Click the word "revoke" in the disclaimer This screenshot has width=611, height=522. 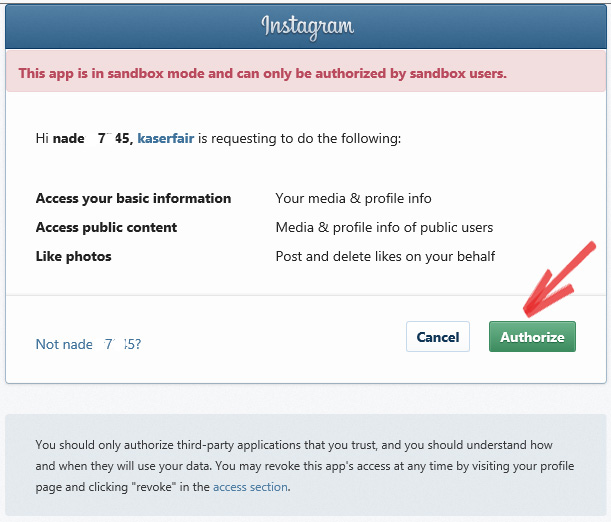pyautogui.click(x=155, y=487)
